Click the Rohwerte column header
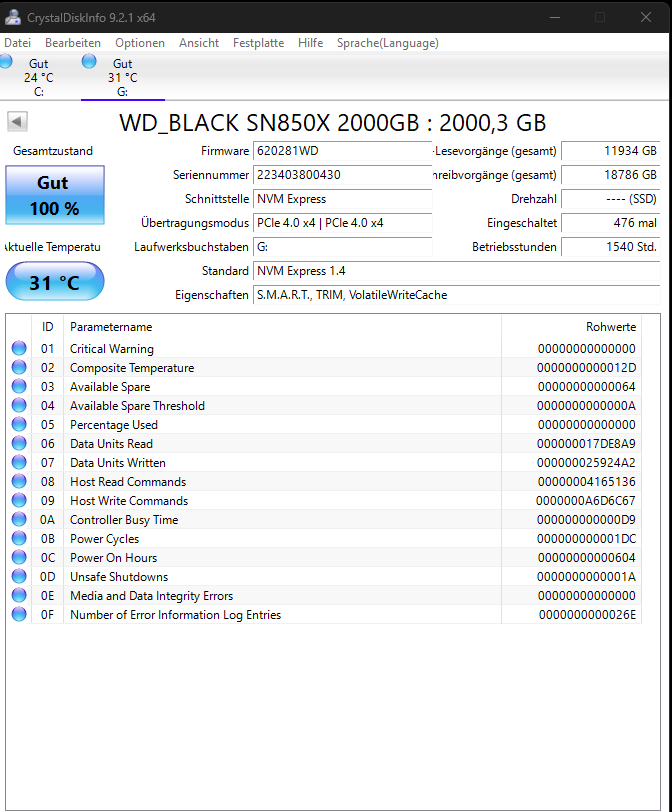This screenshot has height=812, width=672. pyautogui.click(x=572, y=327)
